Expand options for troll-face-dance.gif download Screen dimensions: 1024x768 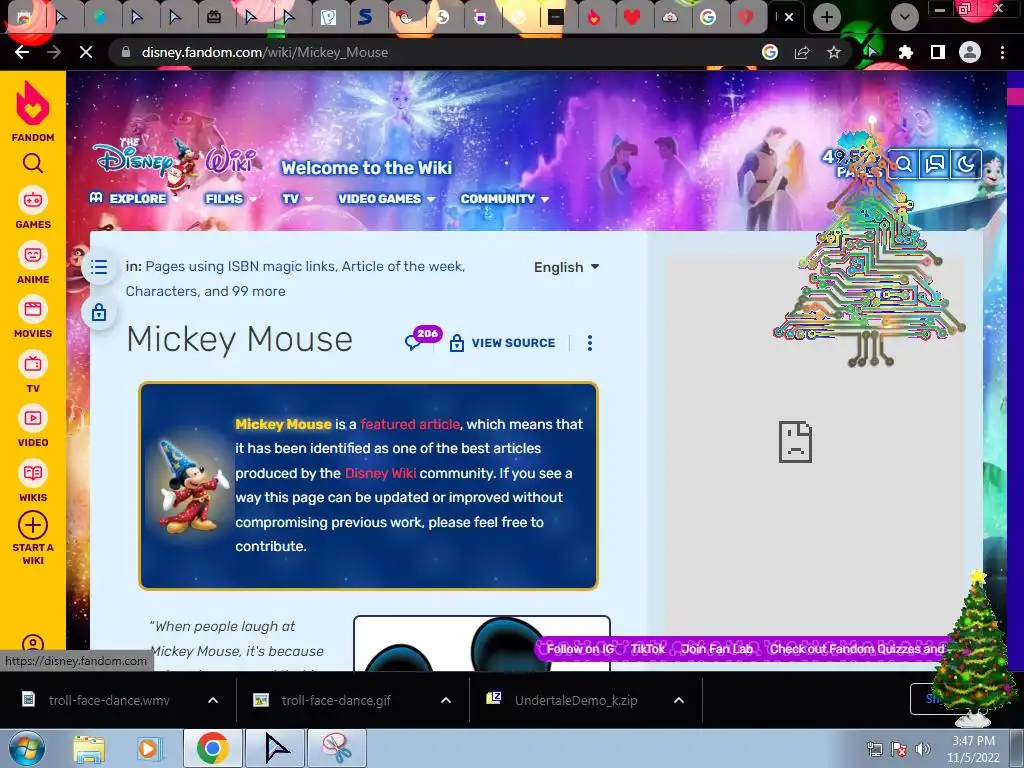[446, 700]
